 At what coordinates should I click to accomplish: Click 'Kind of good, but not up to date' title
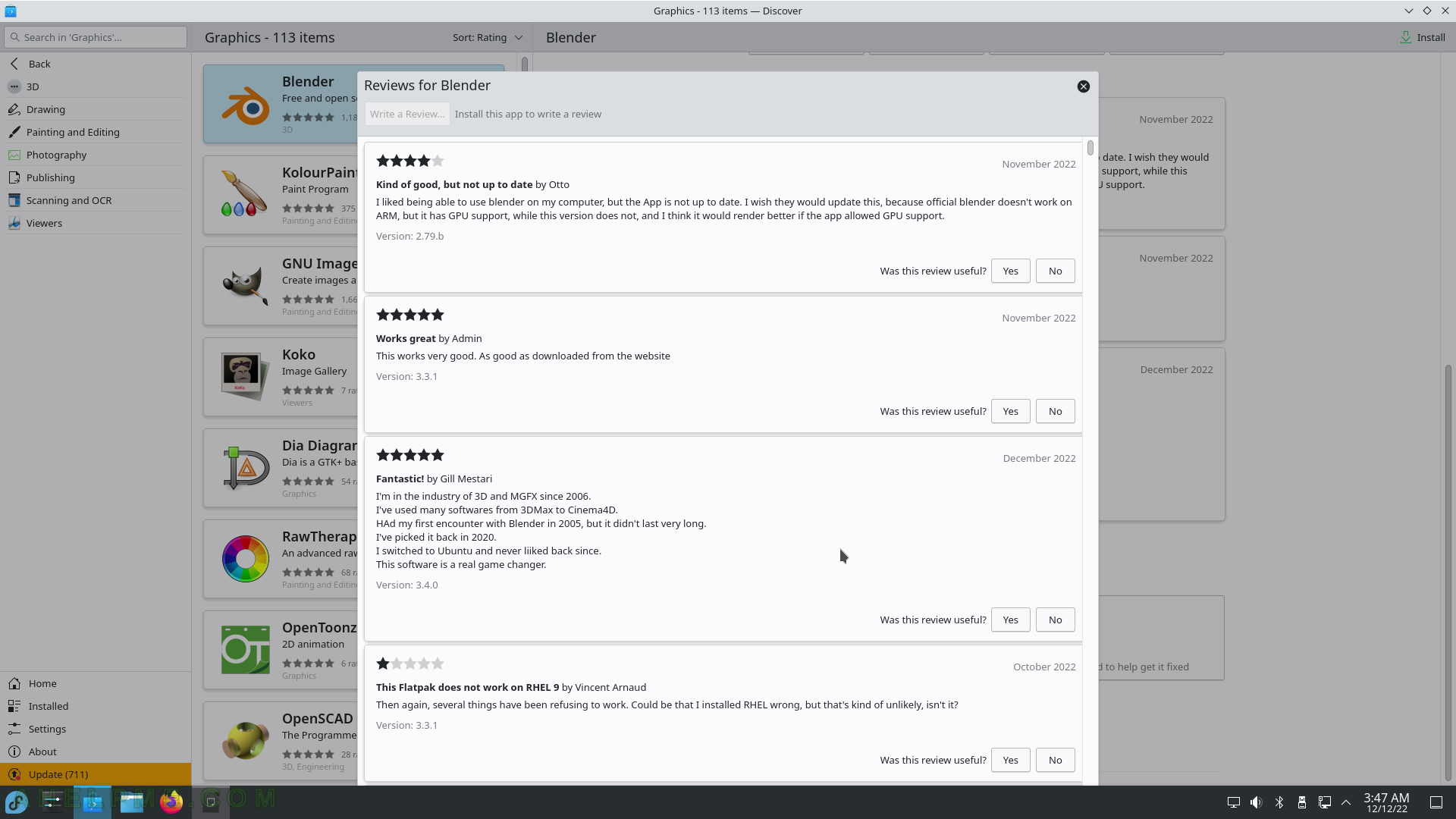(x=454, y=184)
